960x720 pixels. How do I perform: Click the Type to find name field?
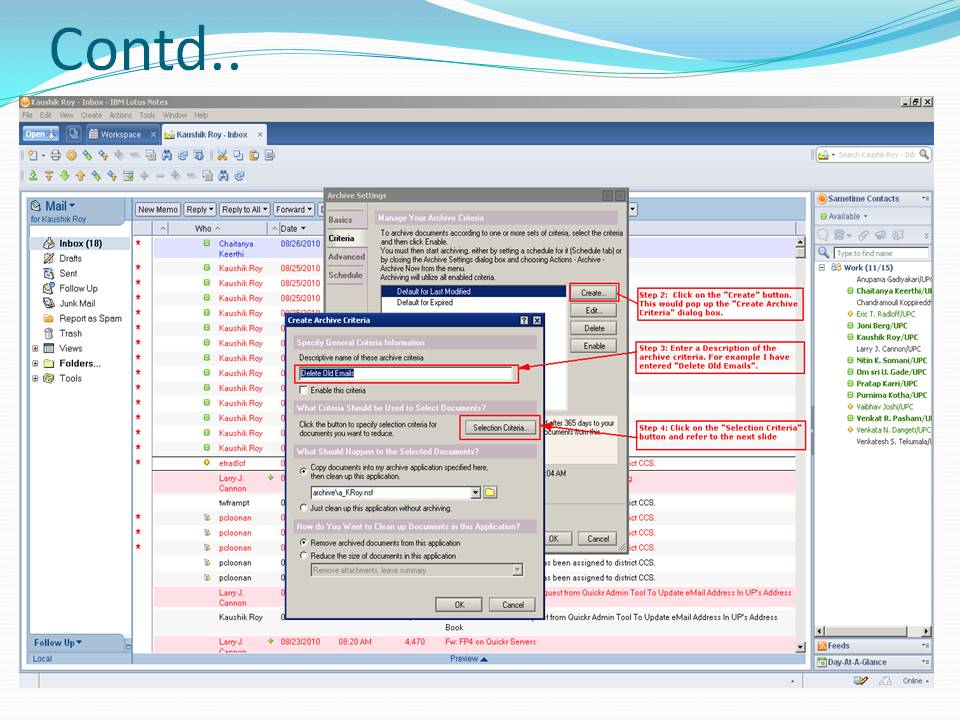coord(882,253)
